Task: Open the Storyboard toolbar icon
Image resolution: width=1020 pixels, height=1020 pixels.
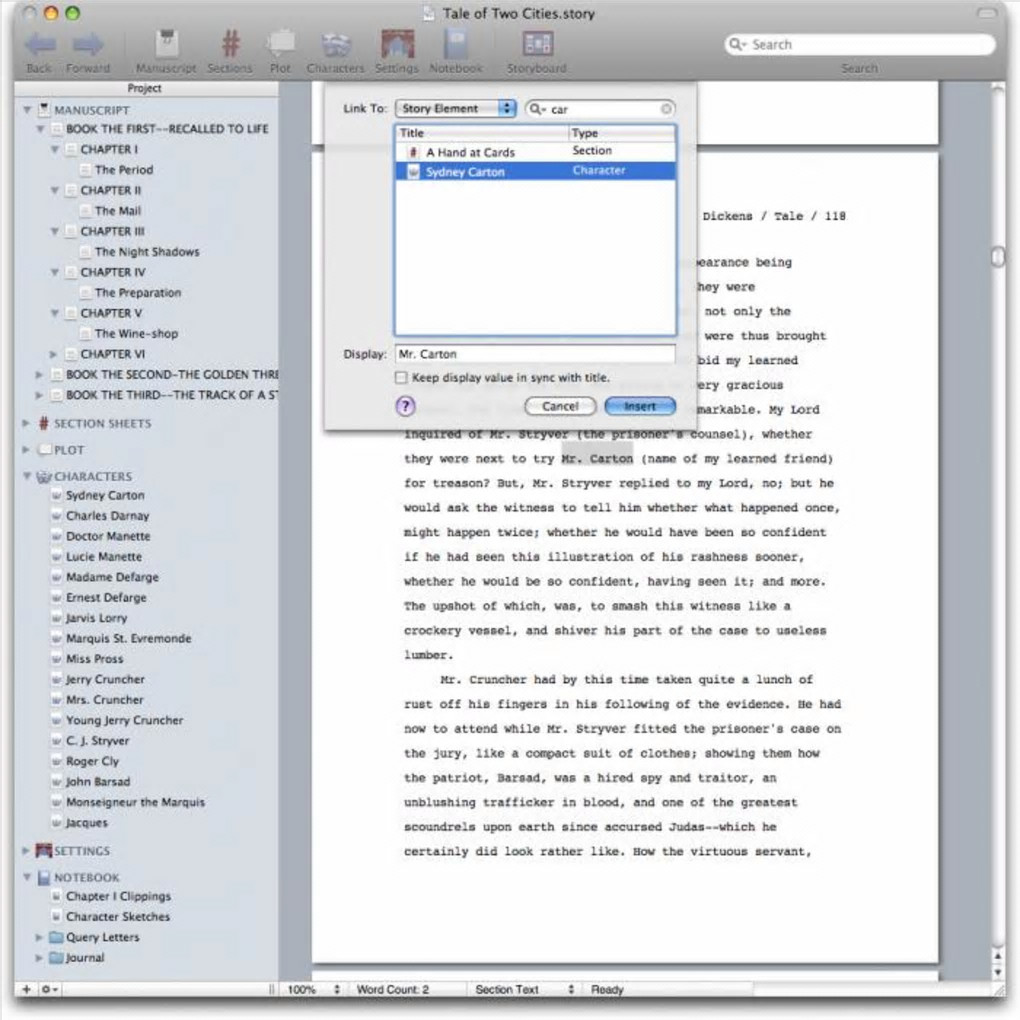Action: (x=537, y=44)
